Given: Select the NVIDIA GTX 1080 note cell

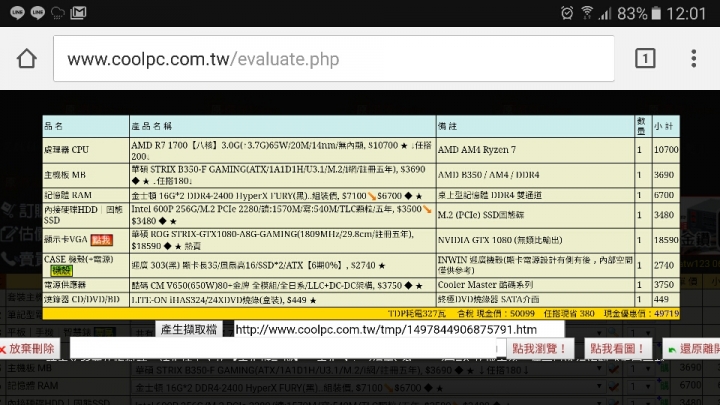Looking at the screenshot, I should point(535,240).
